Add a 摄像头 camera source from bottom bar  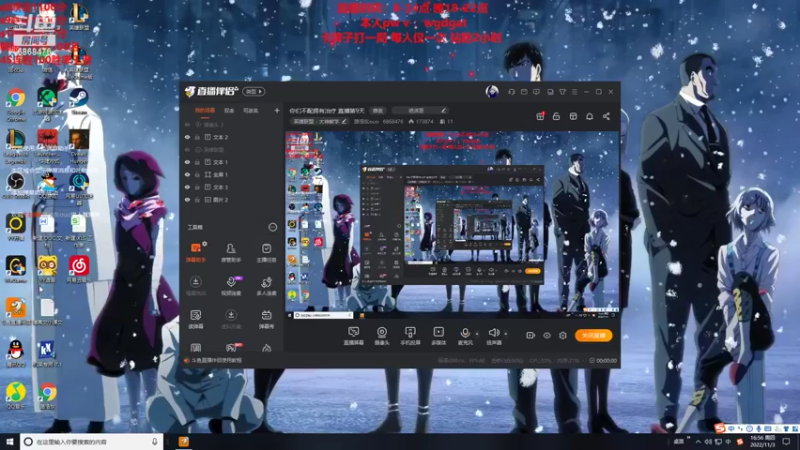[x=382, y=336]
